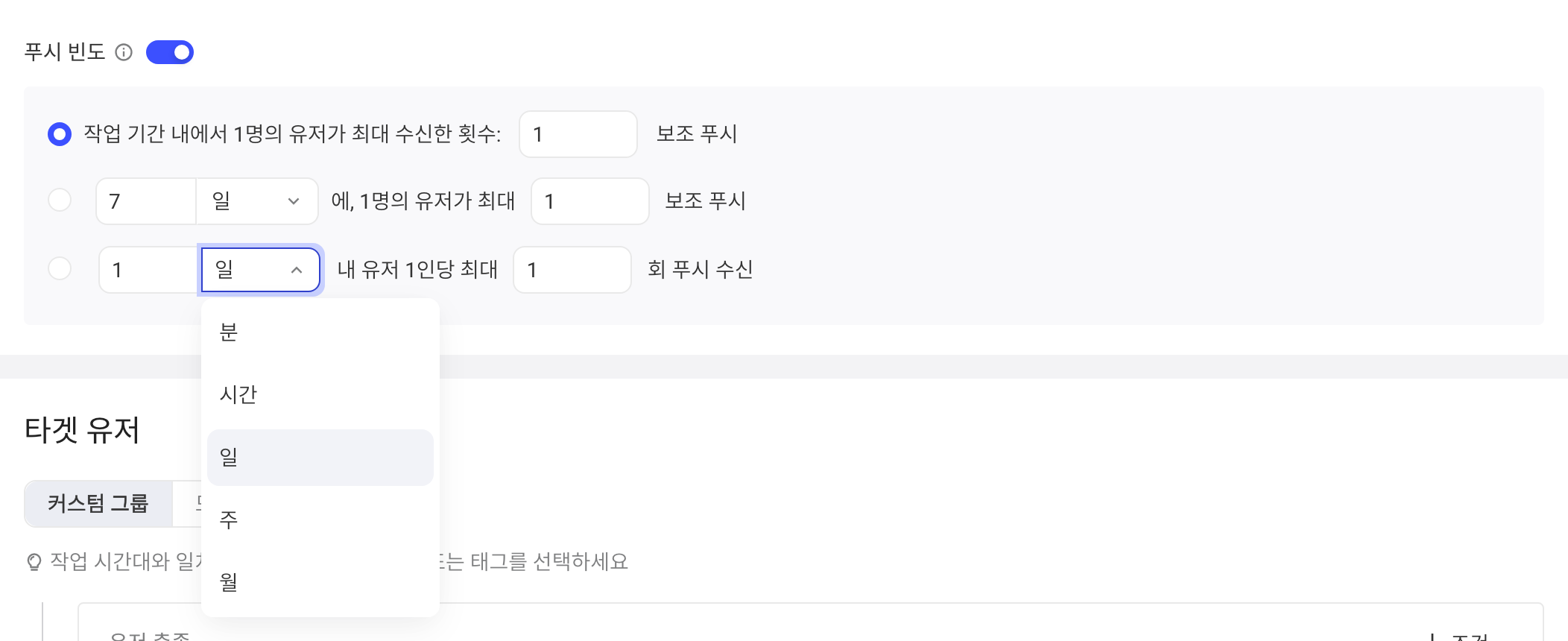Choose 주 from the dropdown list

(320, 520)
